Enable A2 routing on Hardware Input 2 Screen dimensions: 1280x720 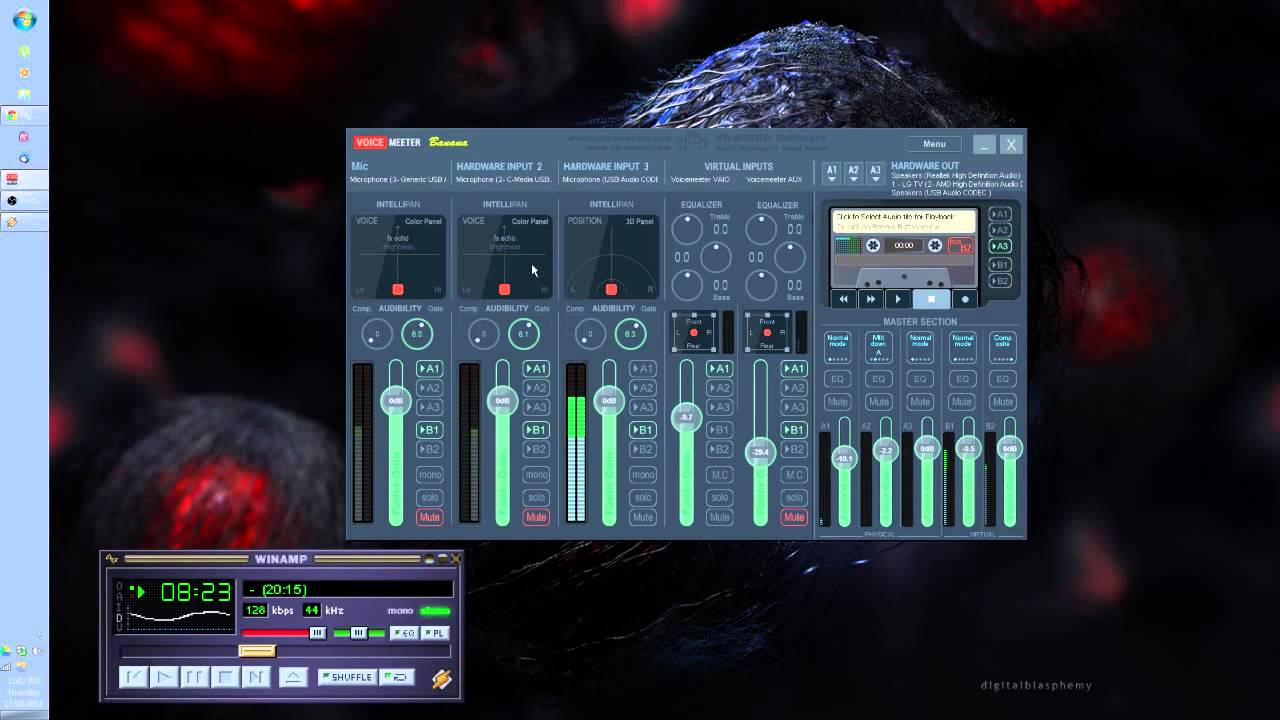click(x=536, y=388)
